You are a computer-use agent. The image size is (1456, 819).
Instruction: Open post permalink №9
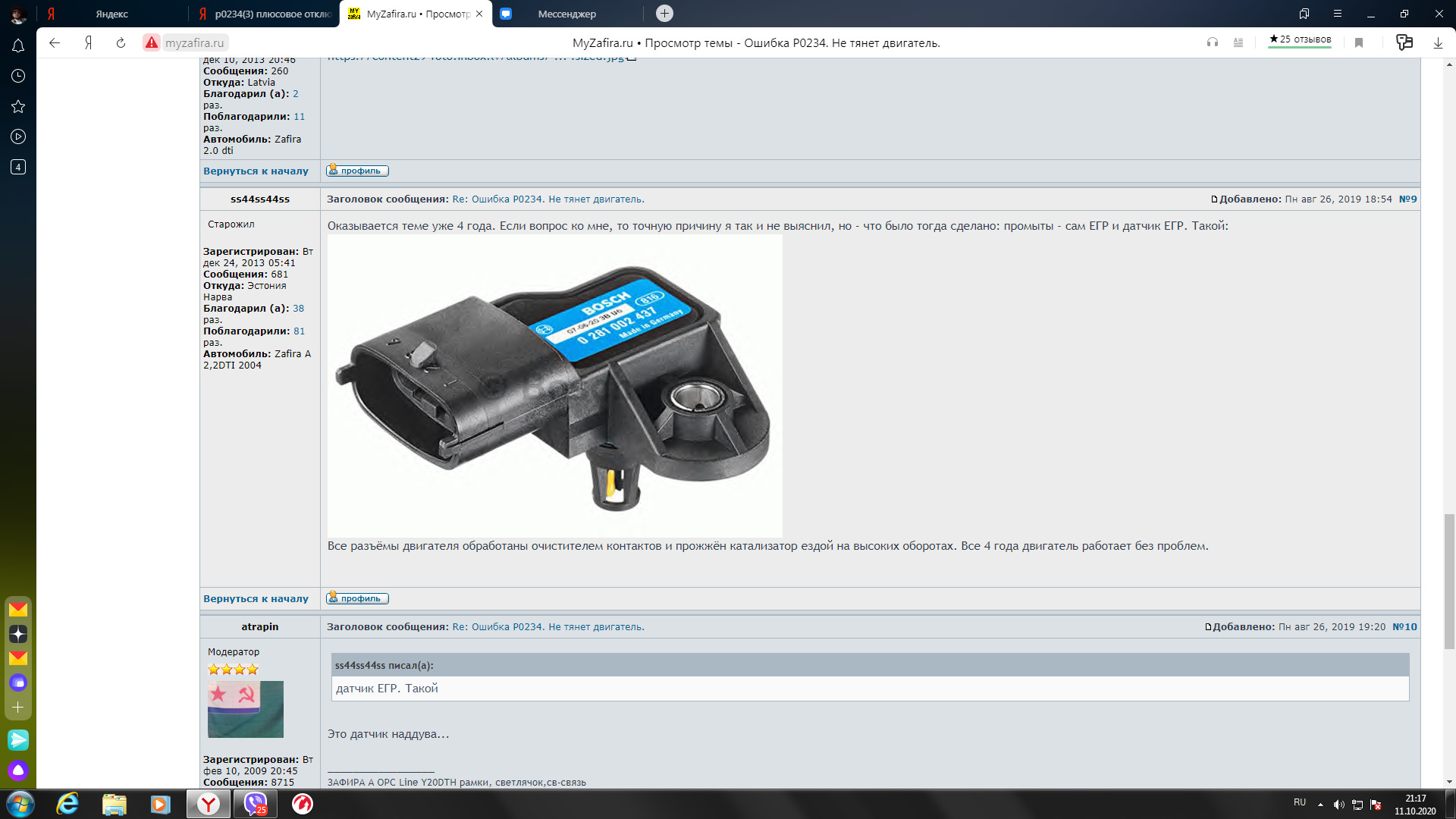(1407, 199)
